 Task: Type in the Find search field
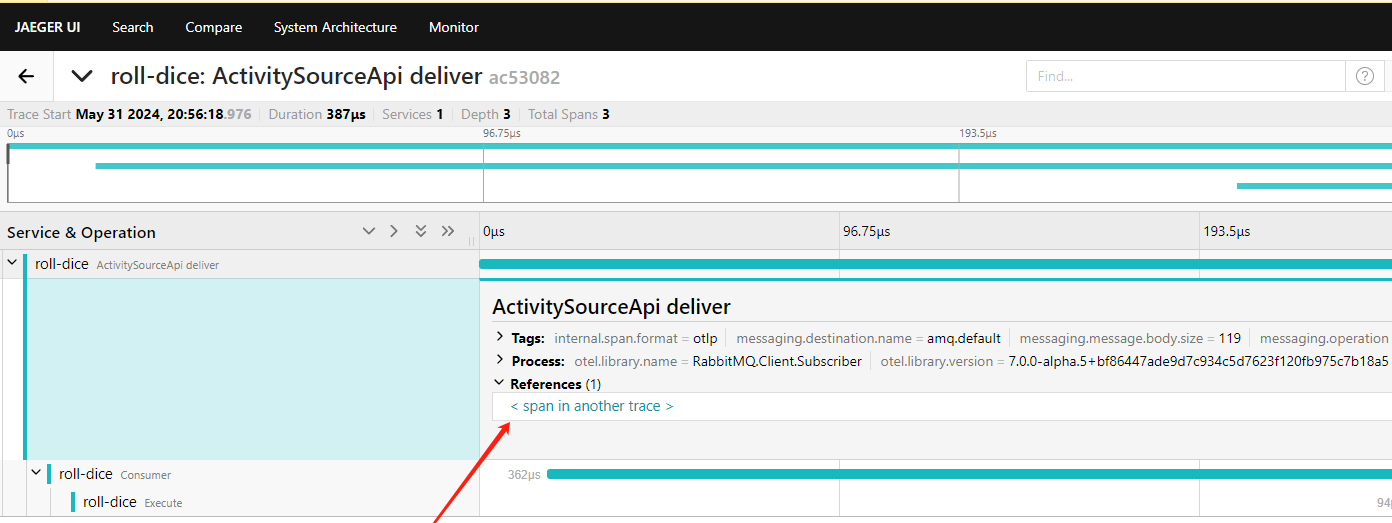point(1185,76)
